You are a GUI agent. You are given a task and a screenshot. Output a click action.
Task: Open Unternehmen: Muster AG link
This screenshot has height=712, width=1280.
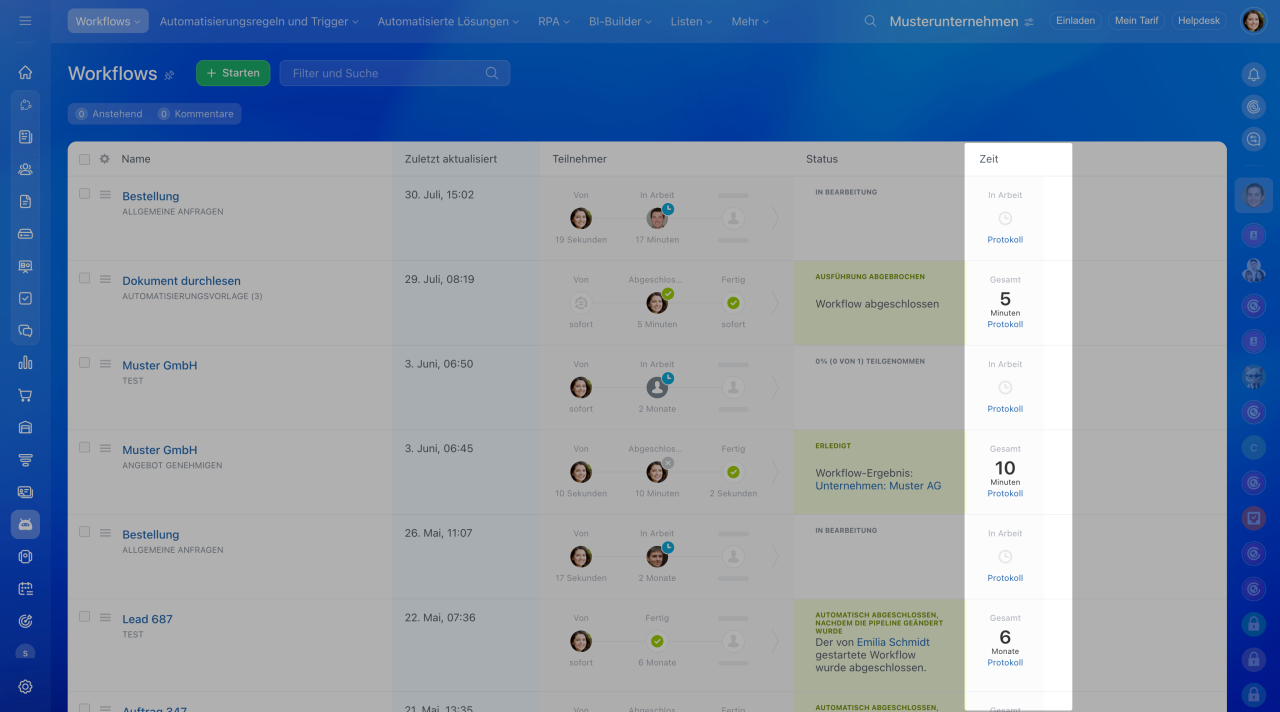pyautogui.click(x=878, y=486)
